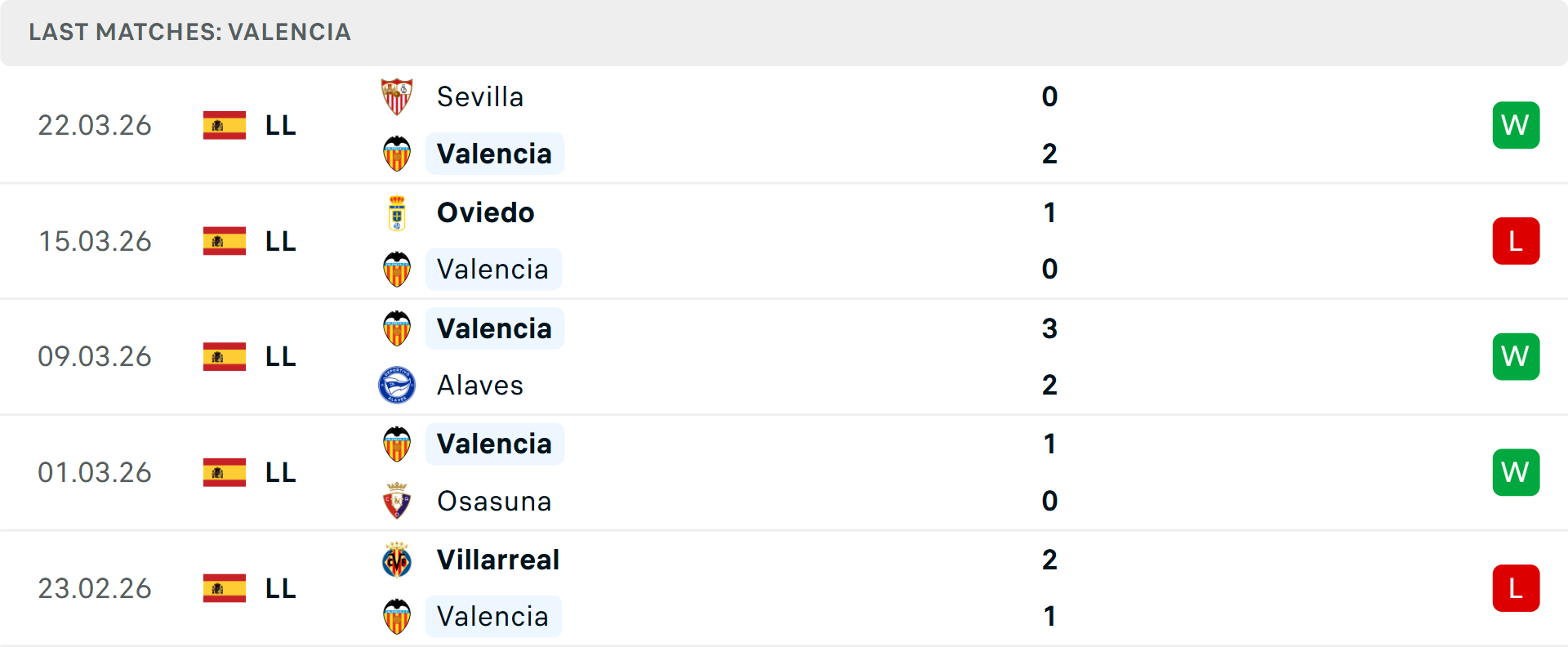Image resolution: width=1568 pixels, height=647 pixels.
Task: Click Spain flag in the 09.03.26 row
Action: (225, 357)
